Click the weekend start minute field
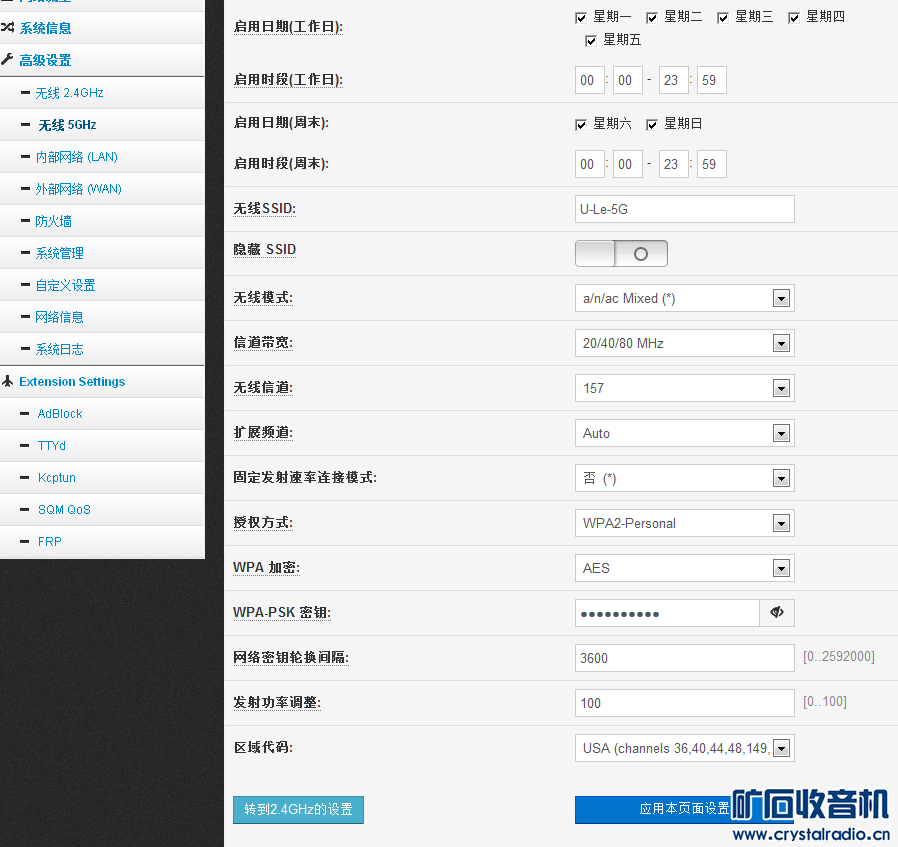This screenshot has width=898, height=847. (628, 164)
